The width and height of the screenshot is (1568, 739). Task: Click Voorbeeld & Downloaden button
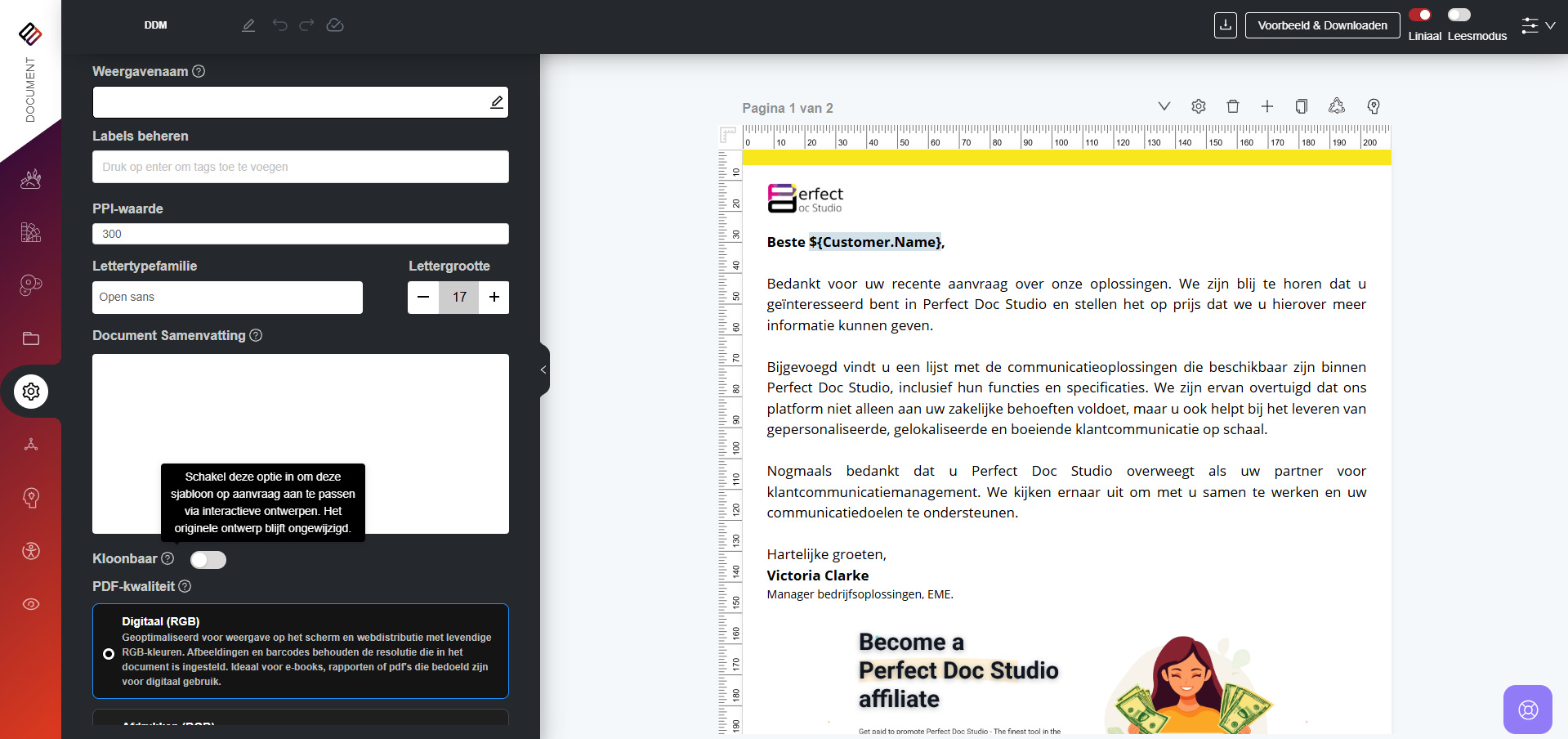1322,25
